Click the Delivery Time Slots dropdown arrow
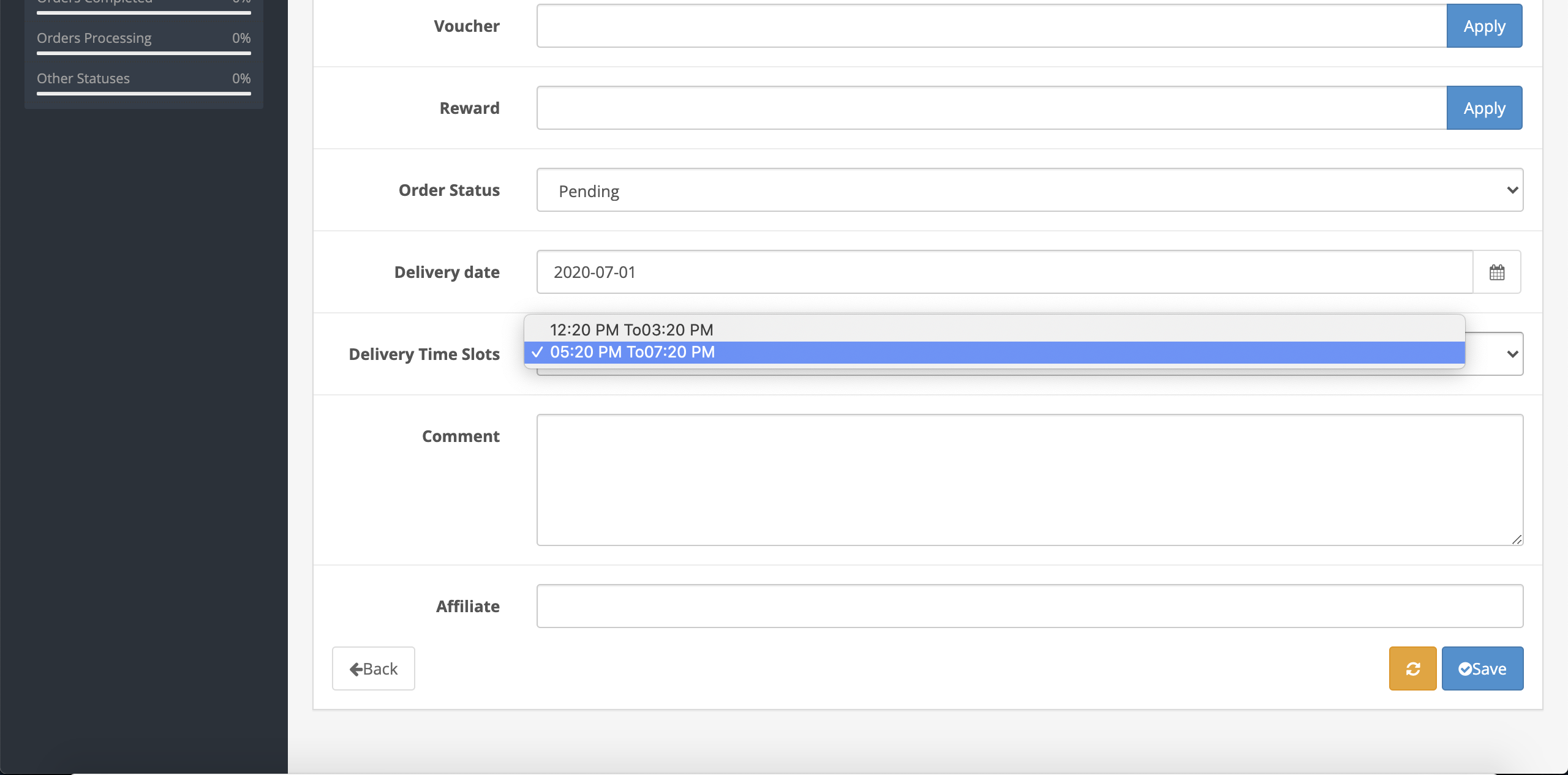This screenshot has width=1568, height=775. pos(1512,354)
